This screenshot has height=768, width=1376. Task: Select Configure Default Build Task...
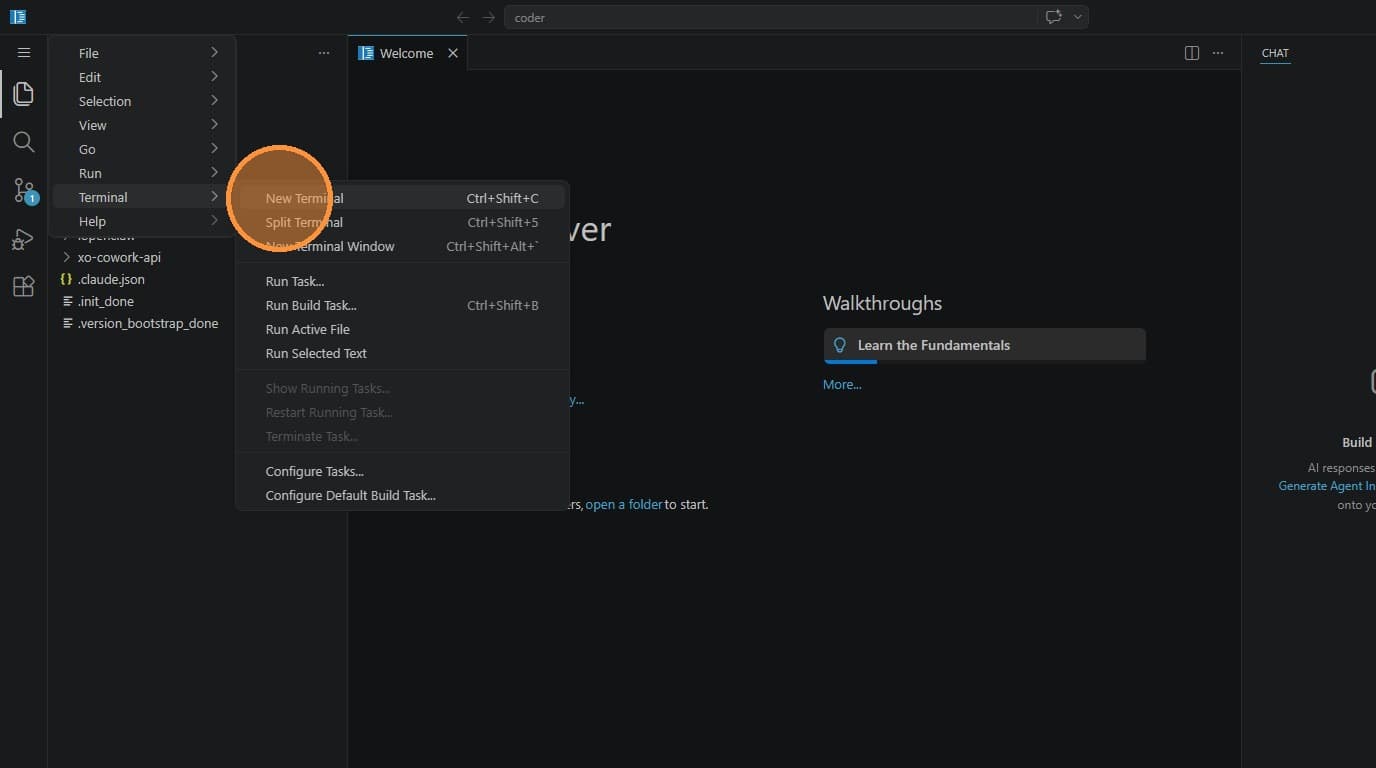402,495
